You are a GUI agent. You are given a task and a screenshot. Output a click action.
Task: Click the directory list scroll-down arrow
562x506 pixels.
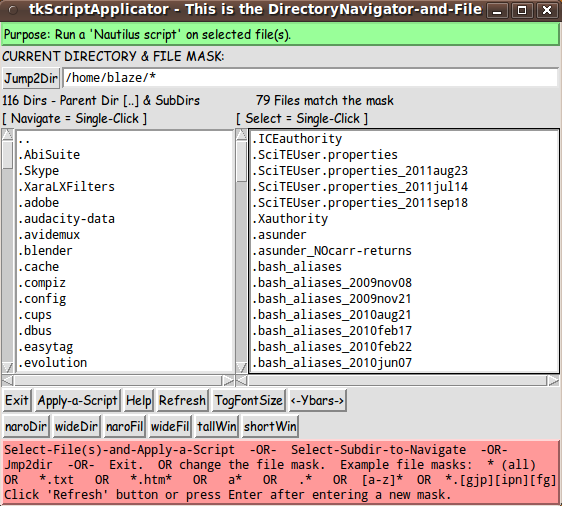coord(8,367)
